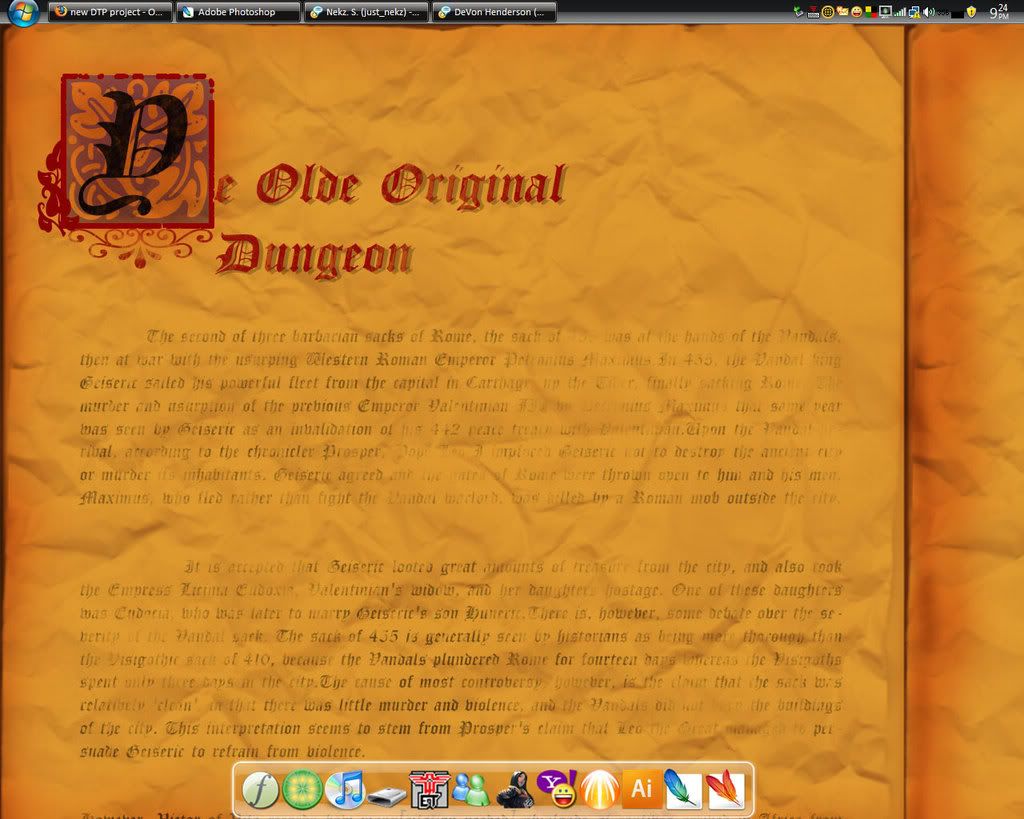Switch to Adobe Photoshop taskbar button
Image resolution: width=1024 pixels, height=819 pixels.
(238, 12)
